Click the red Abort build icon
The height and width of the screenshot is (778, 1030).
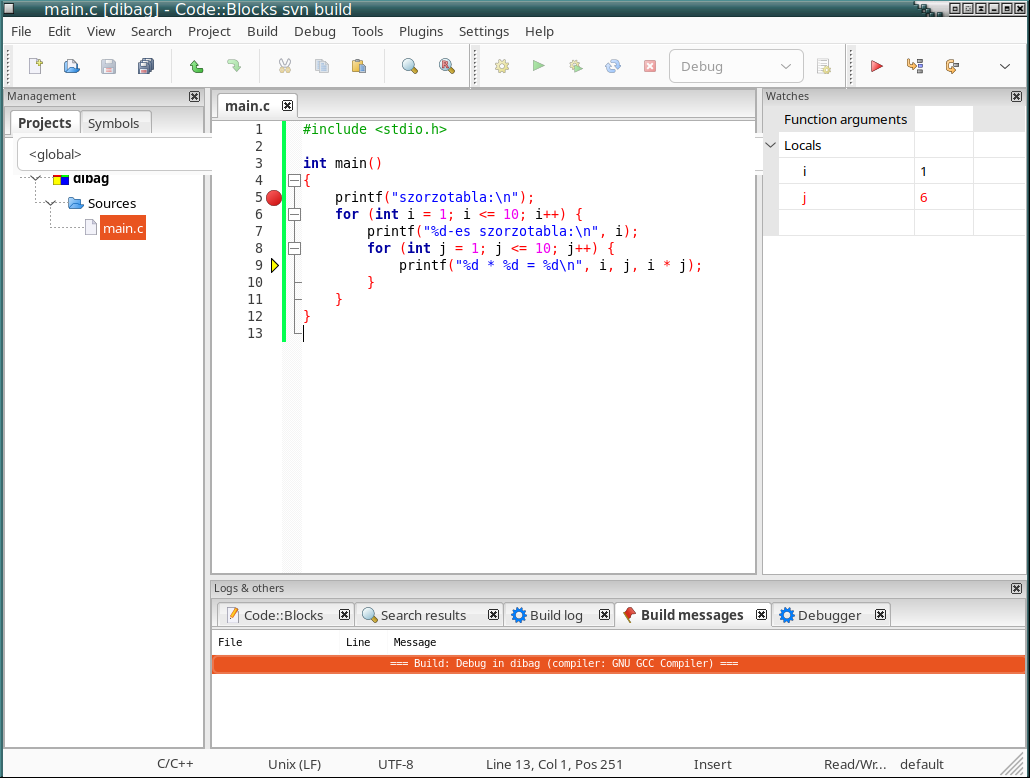(650, 67)
